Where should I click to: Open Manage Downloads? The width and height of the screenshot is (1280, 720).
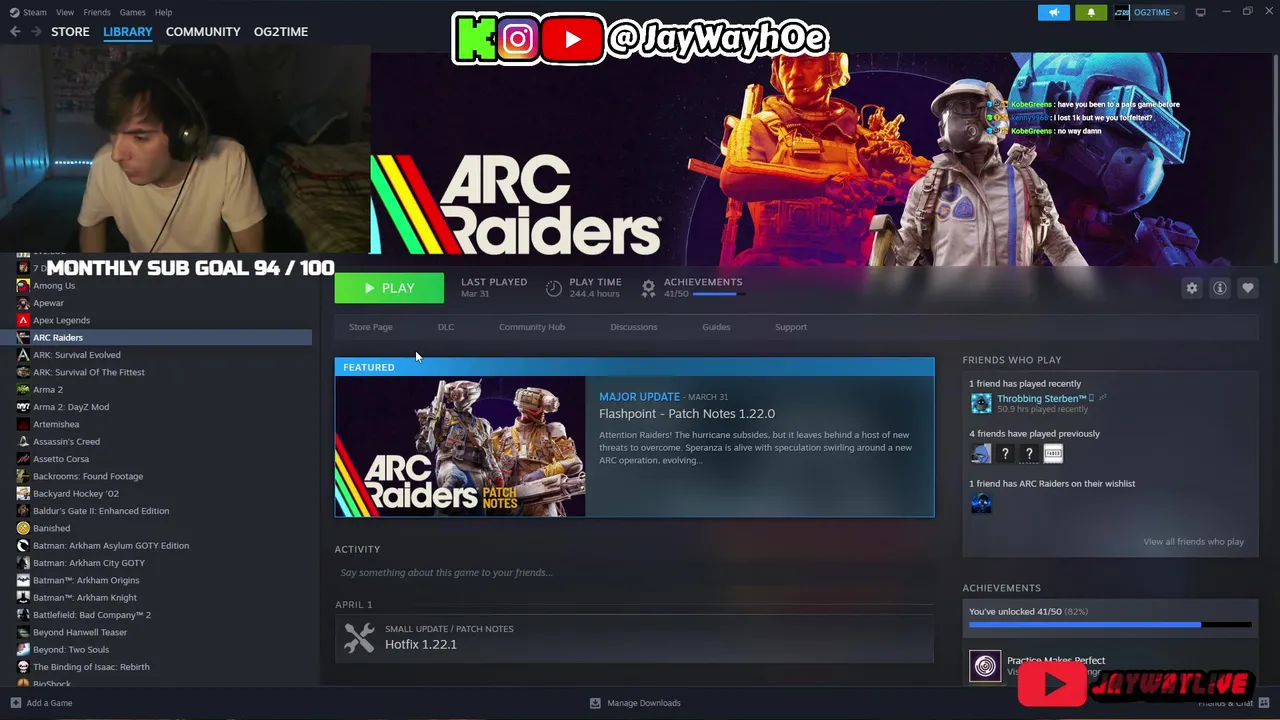tap(635, 703)
